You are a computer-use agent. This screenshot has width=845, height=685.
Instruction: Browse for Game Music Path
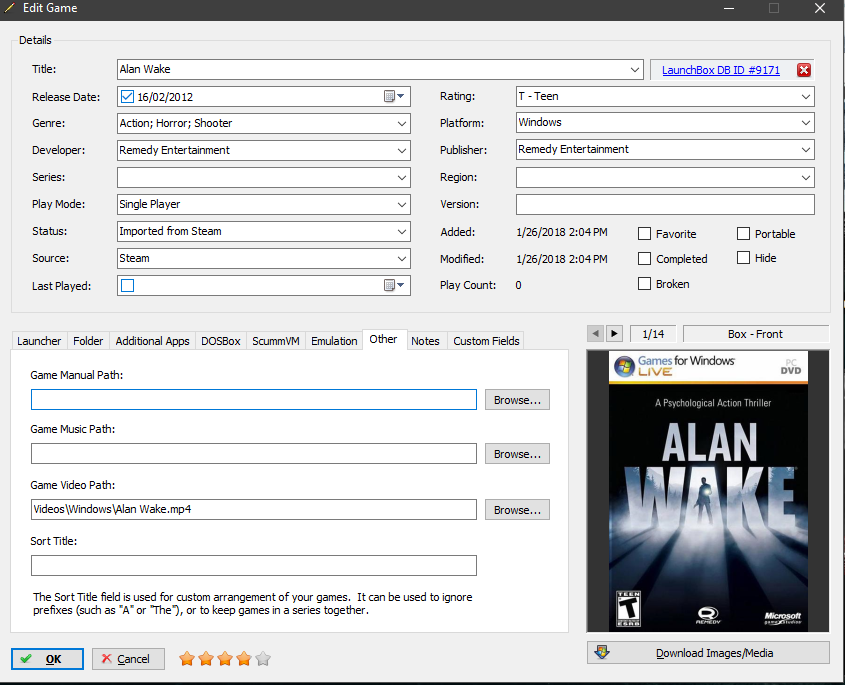tap(517, 454)
